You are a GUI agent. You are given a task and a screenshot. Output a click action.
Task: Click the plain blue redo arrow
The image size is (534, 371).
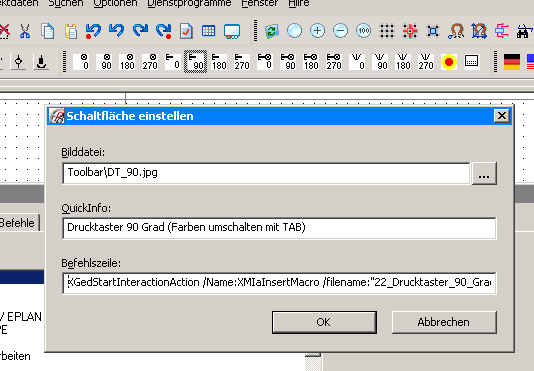pos(140,31)
